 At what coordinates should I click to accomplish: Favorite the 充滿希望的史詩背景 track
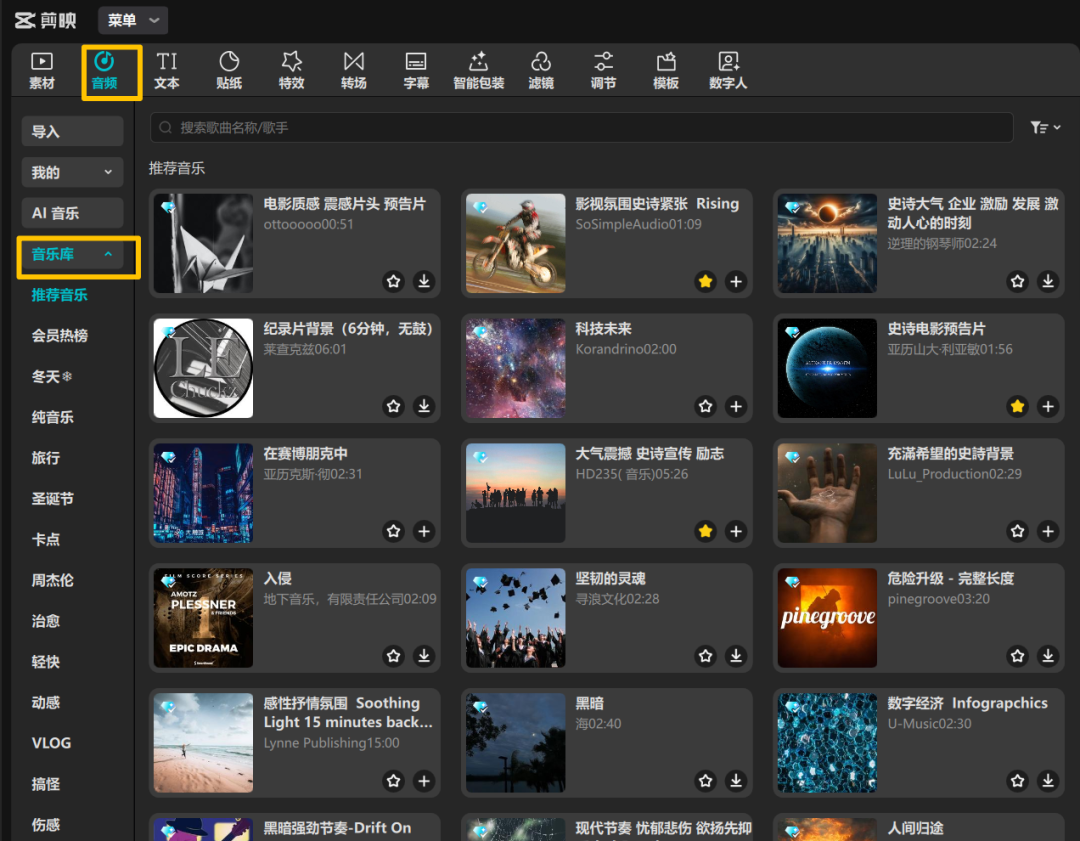coord(1017,531)
